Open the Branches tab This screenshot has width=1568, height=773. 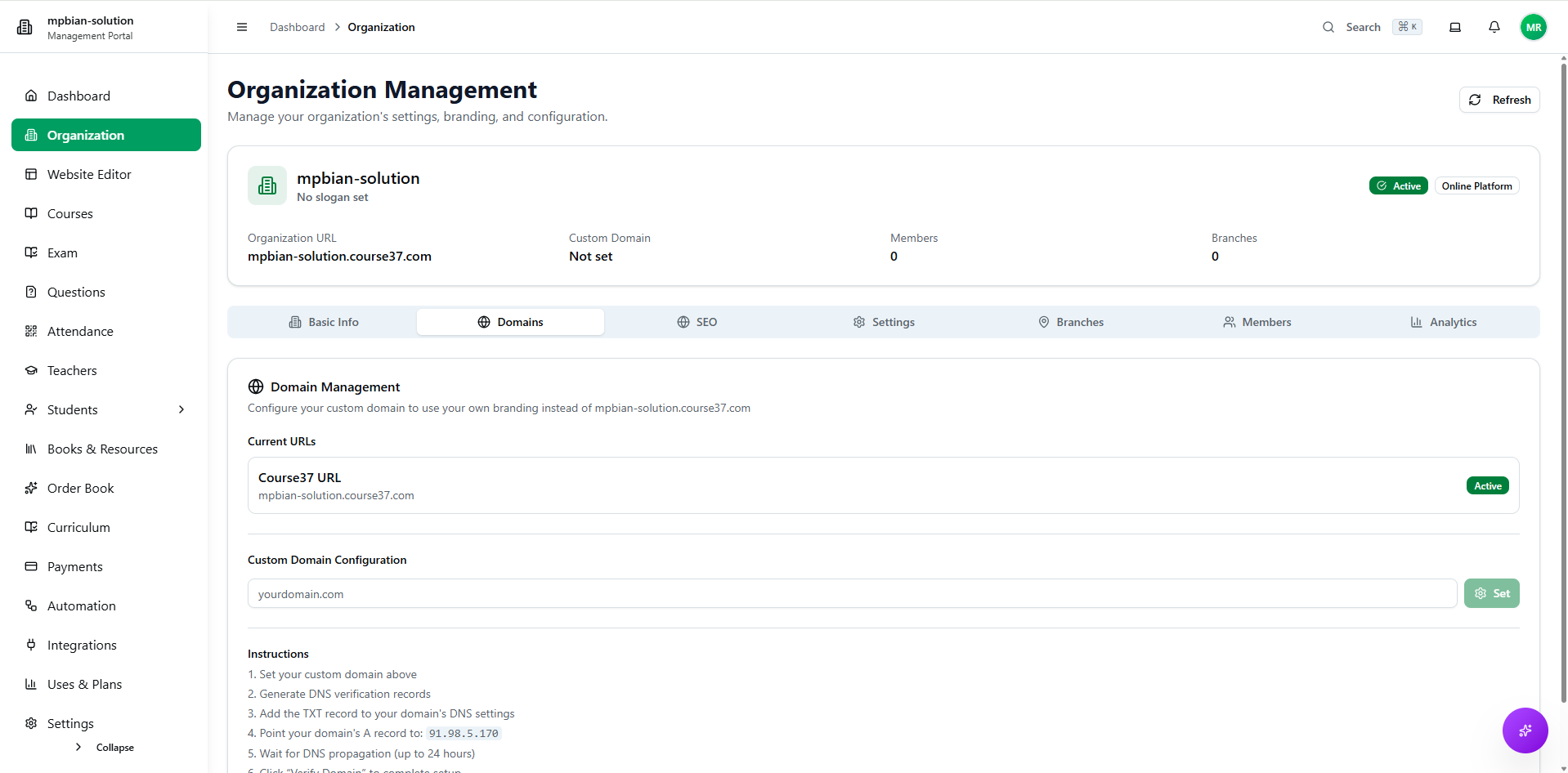(1070, 322)
